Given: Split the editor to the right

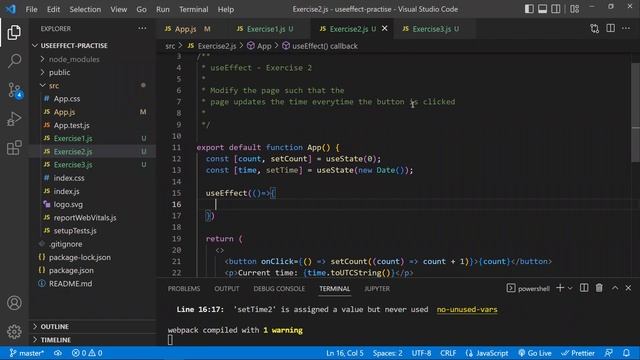Looking at the screenshot, I should point(611,29).
